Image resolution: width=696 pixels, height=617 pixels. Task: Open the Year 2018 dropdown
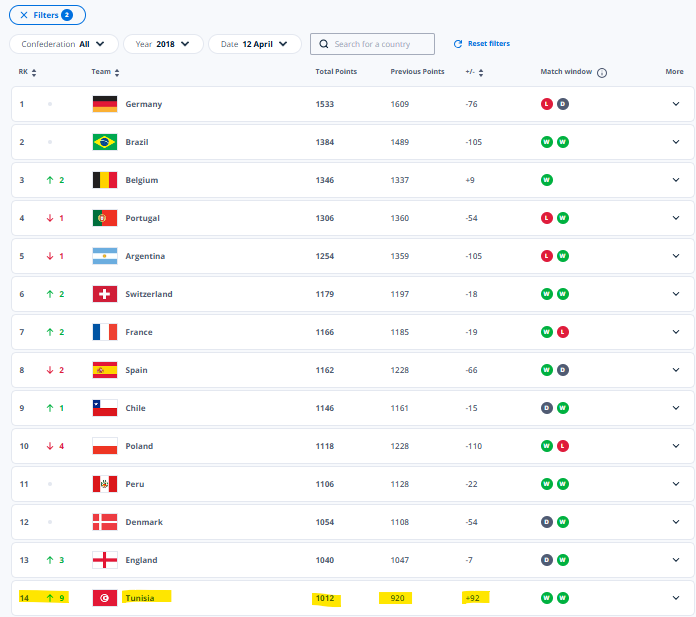coord(163,44)
